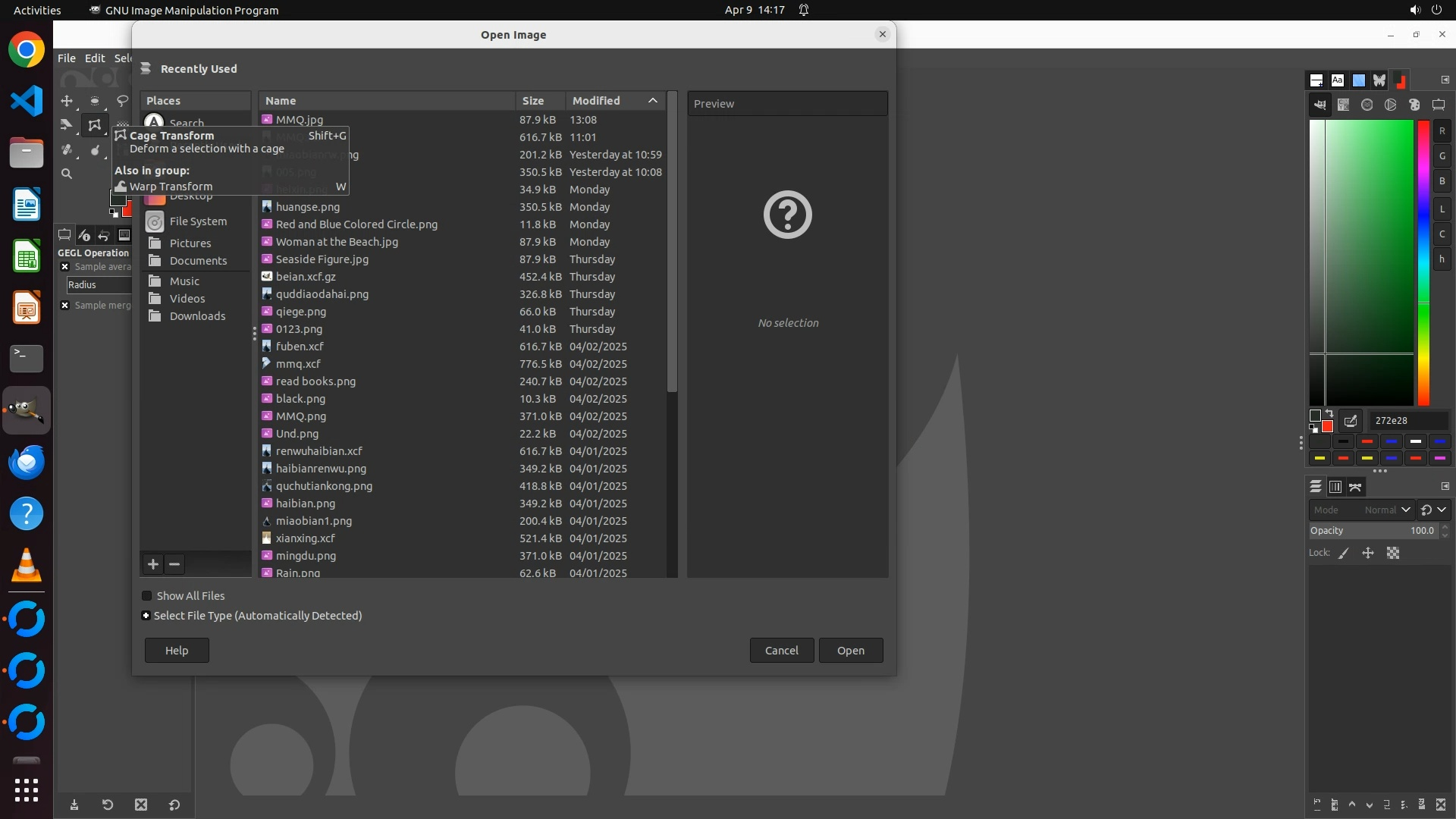1456x819 pixels.
Task: Click the swap foreground/background colors arrow
Action: 1329,414
